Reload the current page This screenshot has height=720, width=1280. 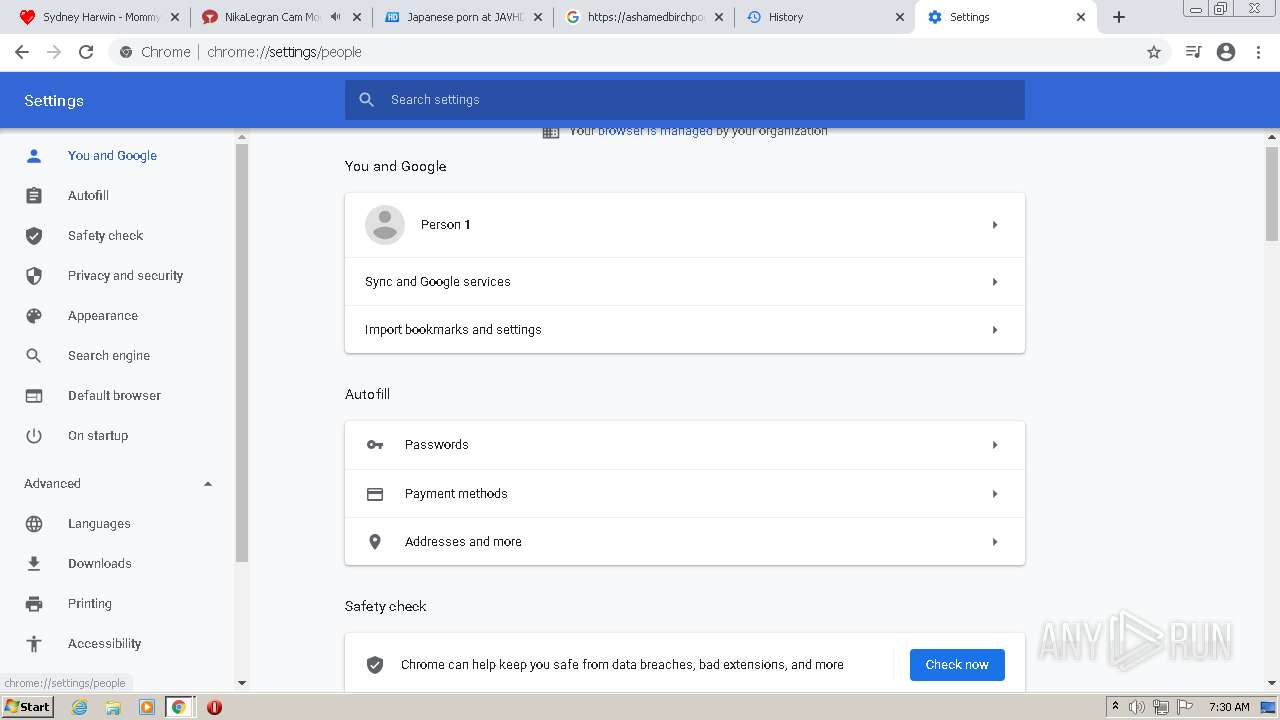point(86,52)
